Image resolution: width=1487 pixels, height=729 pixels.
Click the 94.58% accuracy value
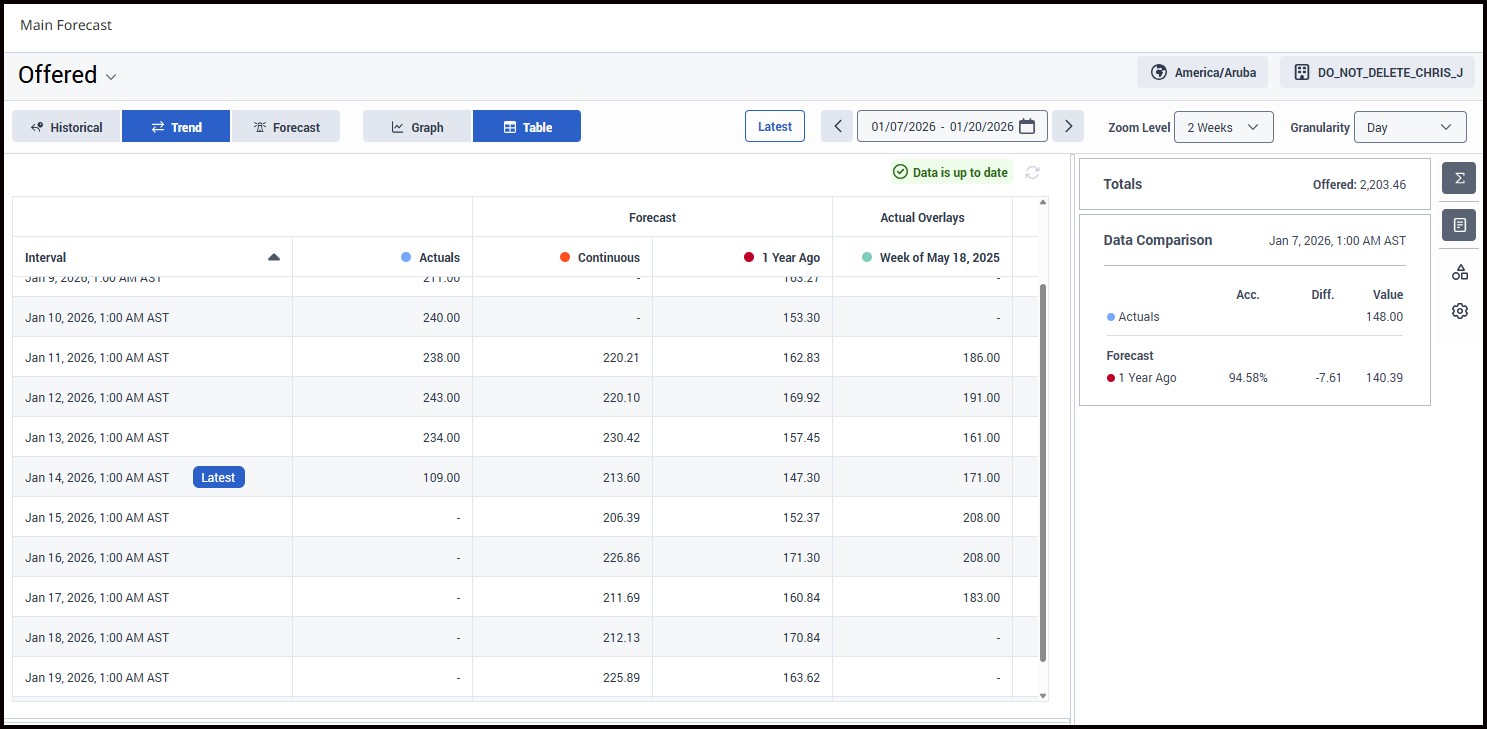point(1248,378)
